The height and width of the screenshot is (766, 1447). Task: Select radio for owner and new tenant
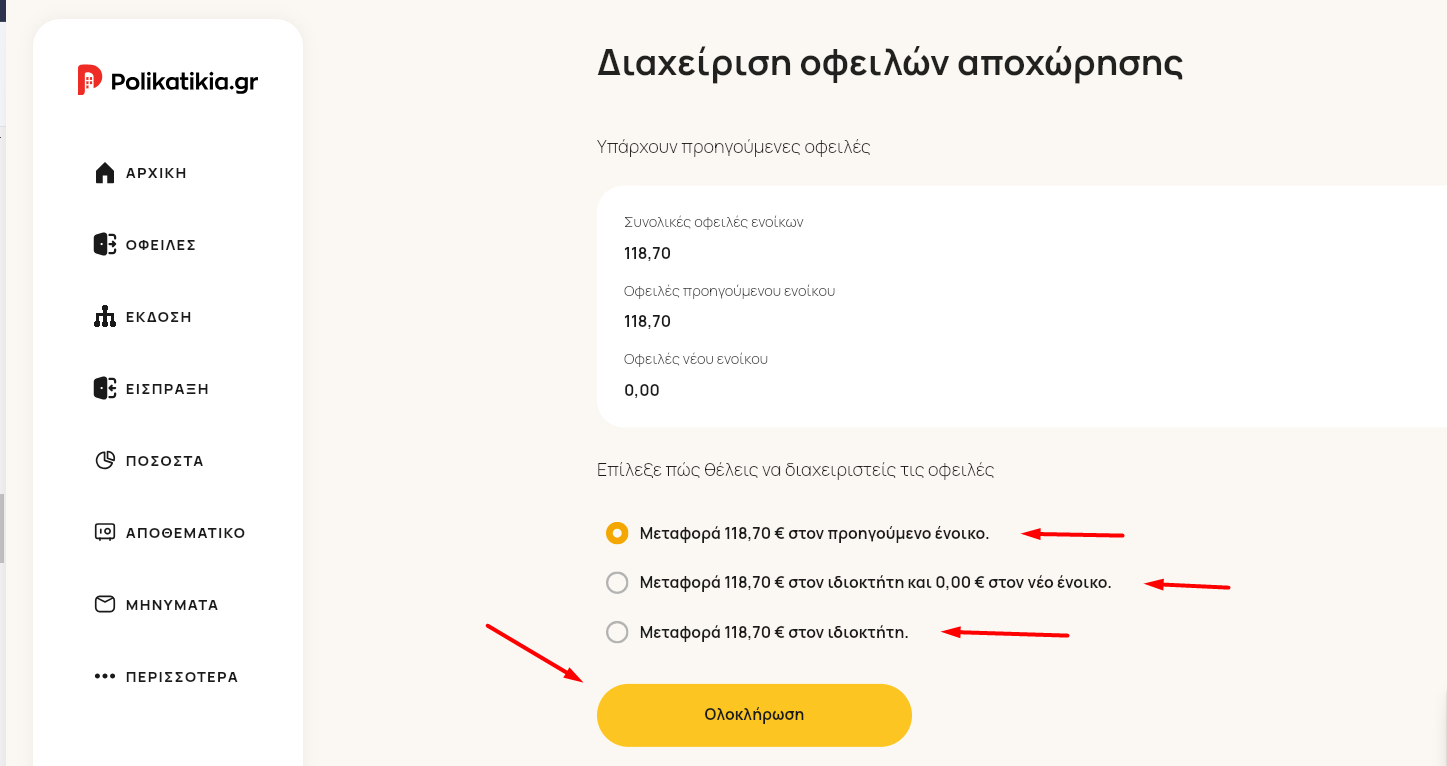click(x=617, y=582)
